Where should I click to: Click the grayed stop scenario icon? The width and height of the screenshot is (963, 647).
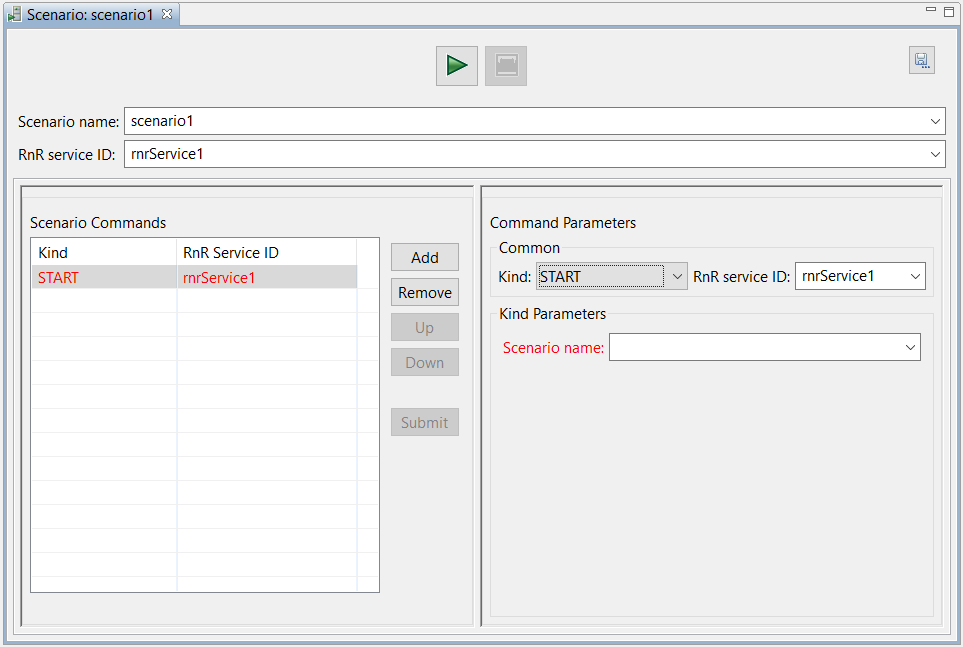(x=505, y=66)
